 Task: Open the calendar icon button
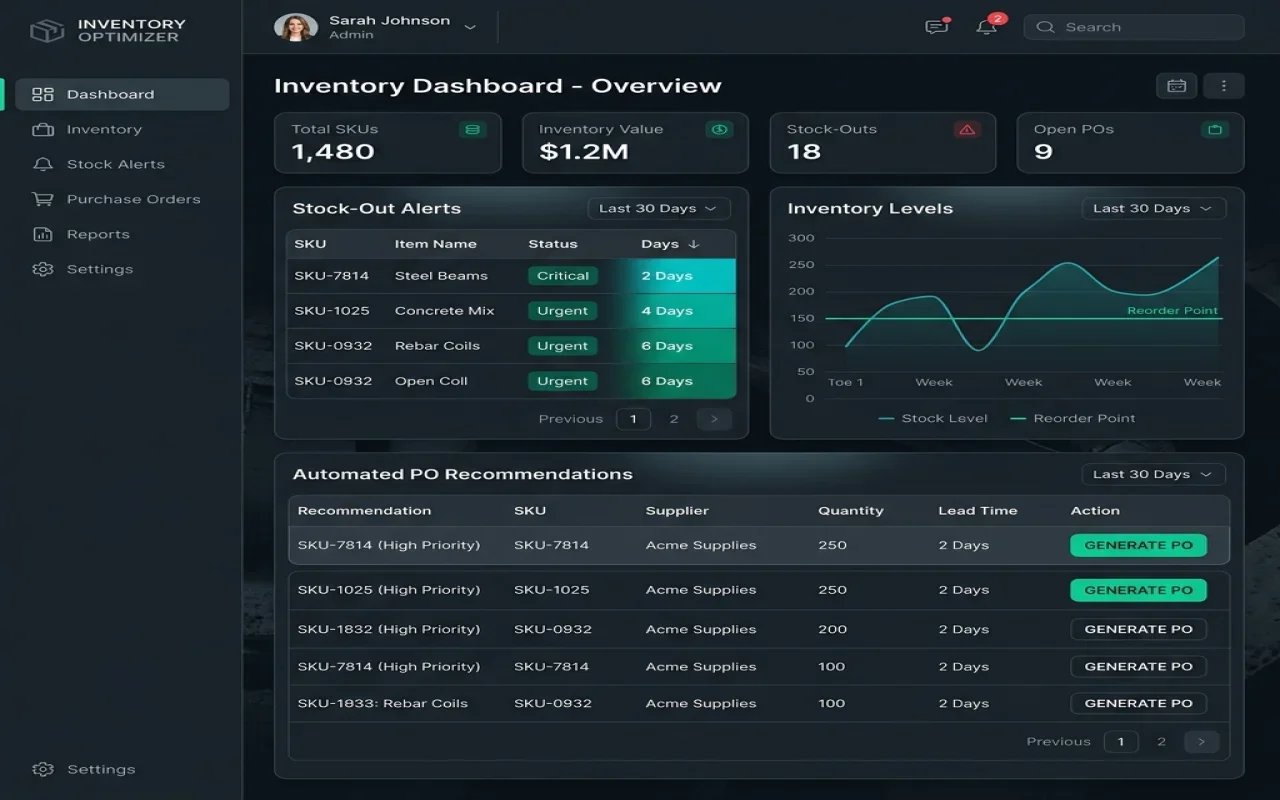click(1177, 86)
